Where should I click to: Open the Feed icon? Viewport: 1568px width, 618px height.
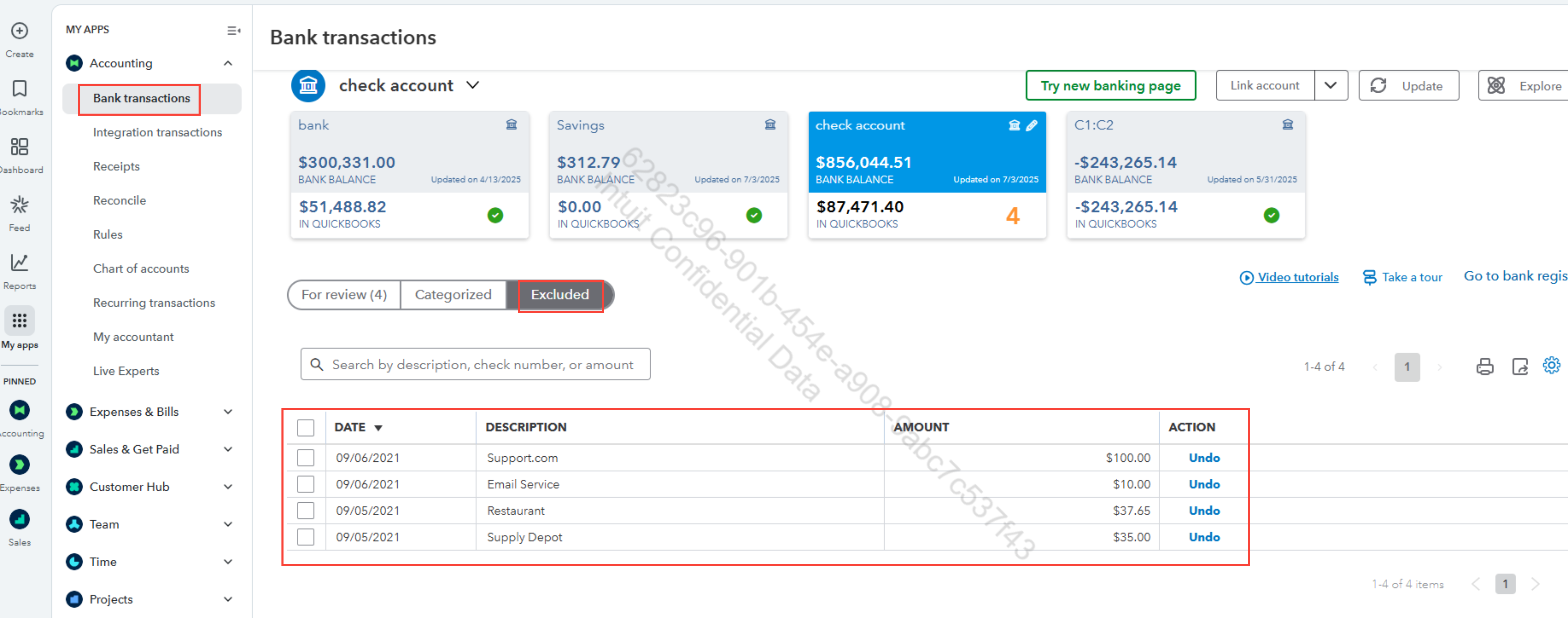tap(19, 205)
